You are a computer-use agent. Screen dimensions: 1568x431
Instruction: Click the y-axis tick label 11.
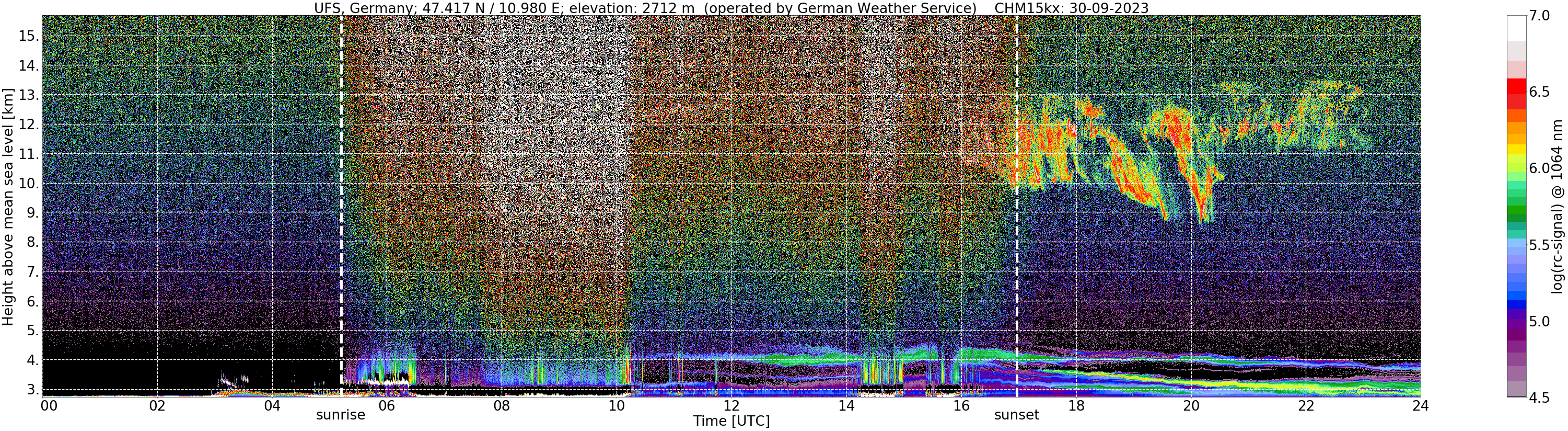click(x=29, y=154)
